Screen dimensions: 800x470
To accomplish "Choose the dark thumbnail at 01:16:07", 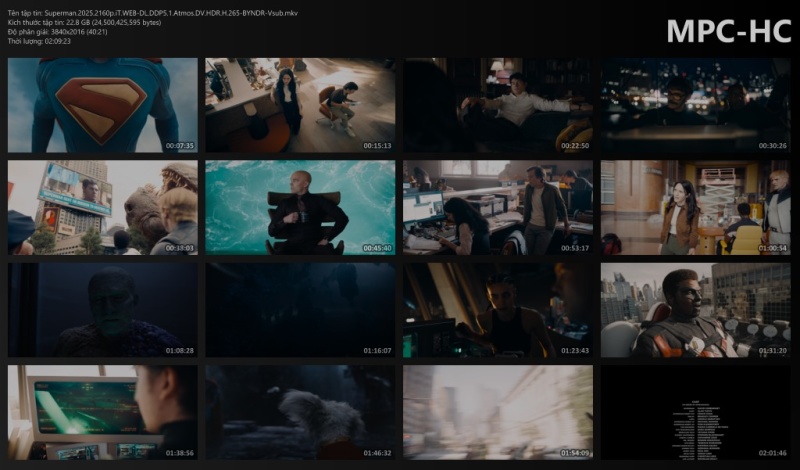I will click(x=300, y=310).
